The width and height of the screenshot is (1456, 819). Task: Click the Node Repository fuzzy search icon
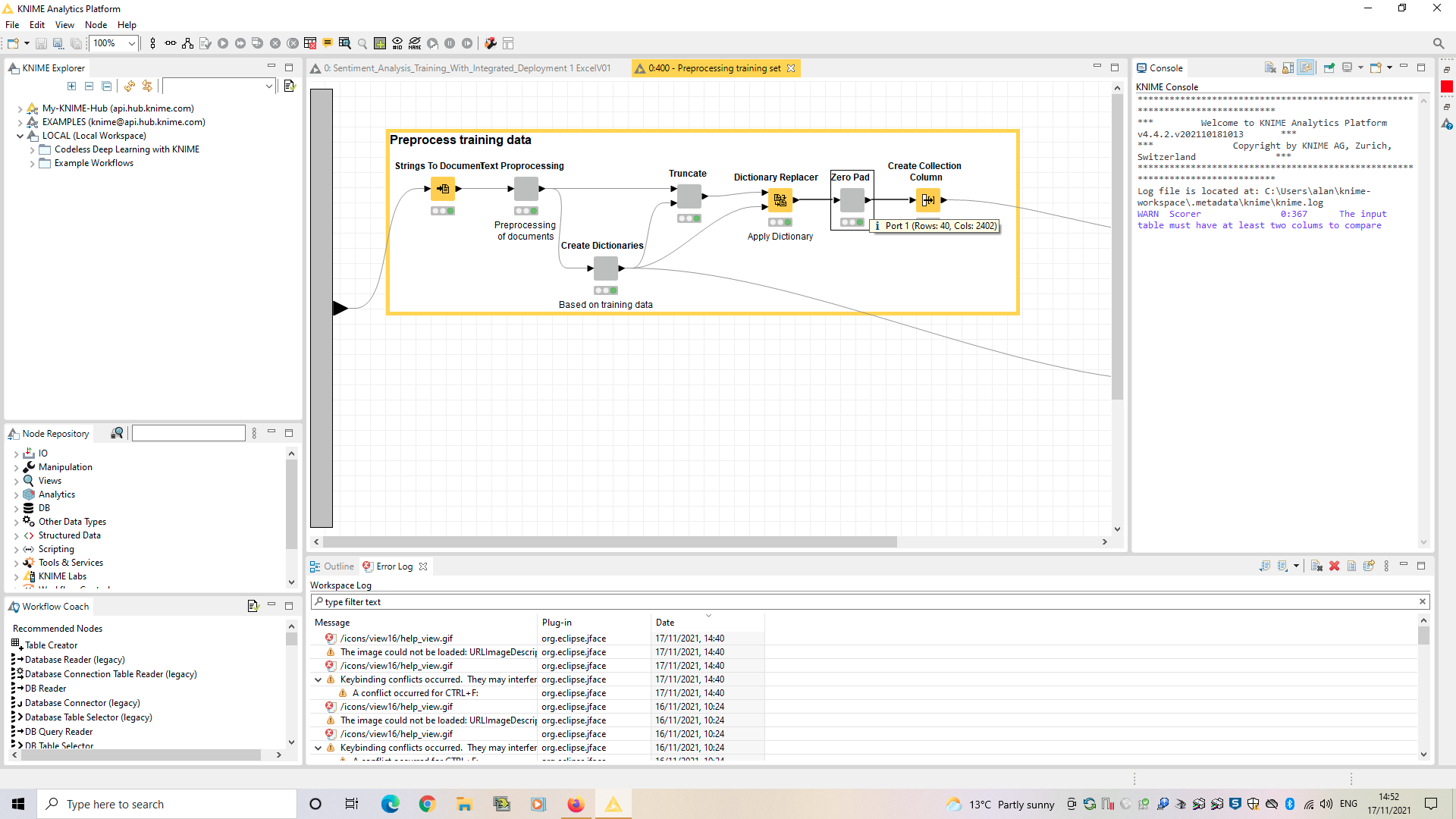(117, 433)
